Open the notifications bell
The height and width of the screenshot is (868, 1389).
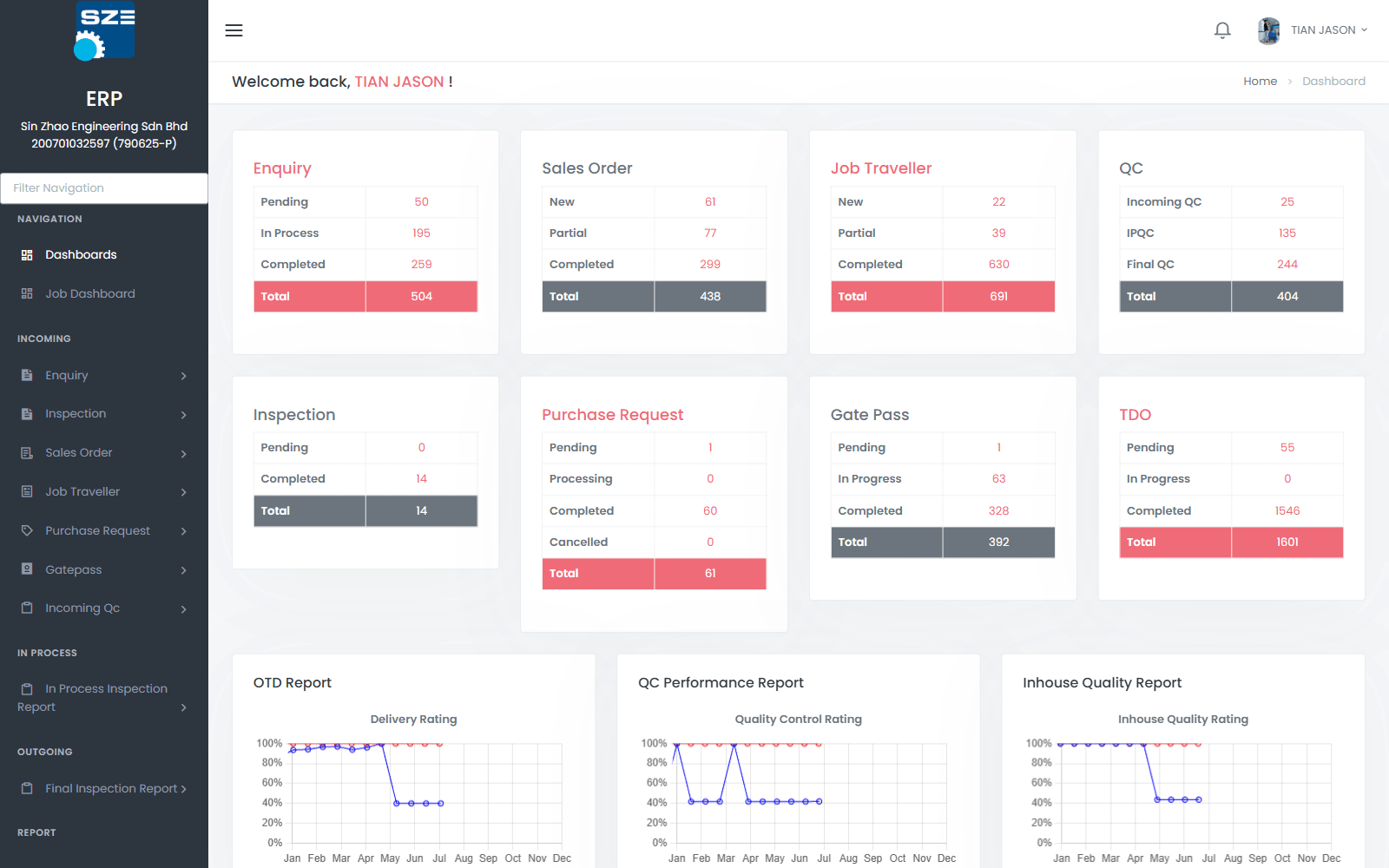click(x=1222, y=30)
